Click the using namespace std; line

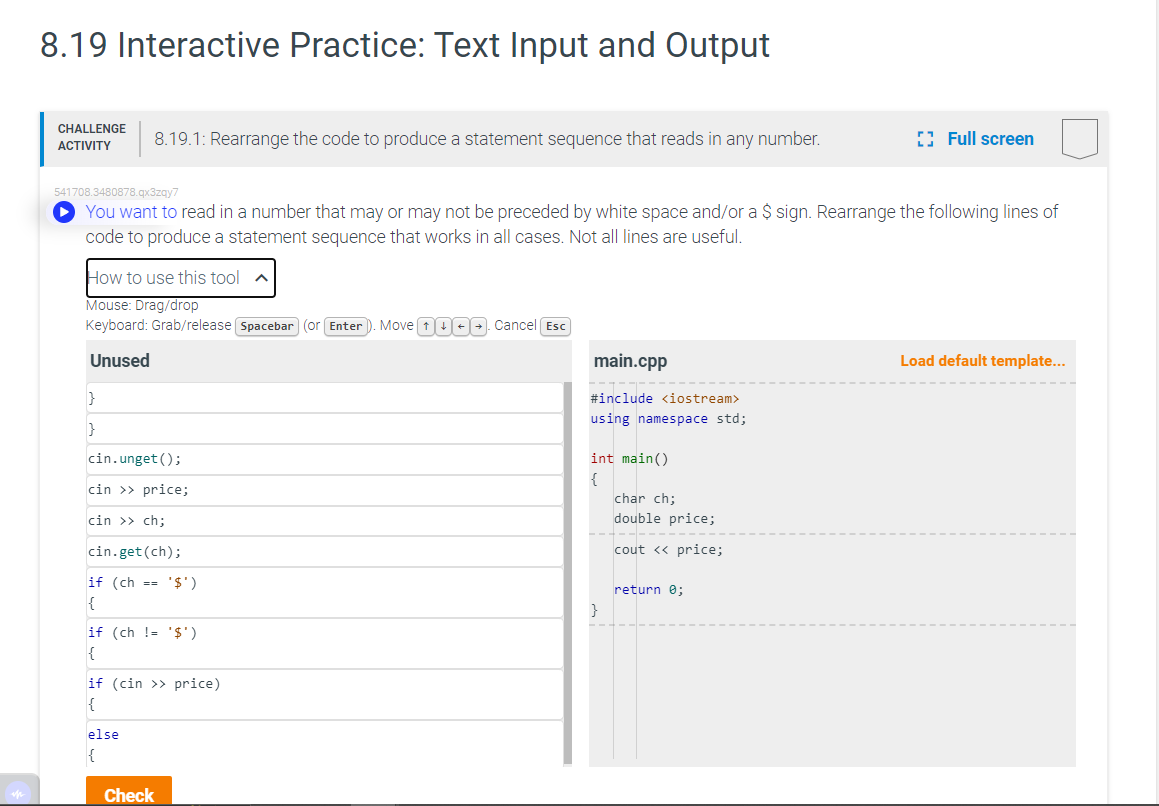(x=668, y=419)
